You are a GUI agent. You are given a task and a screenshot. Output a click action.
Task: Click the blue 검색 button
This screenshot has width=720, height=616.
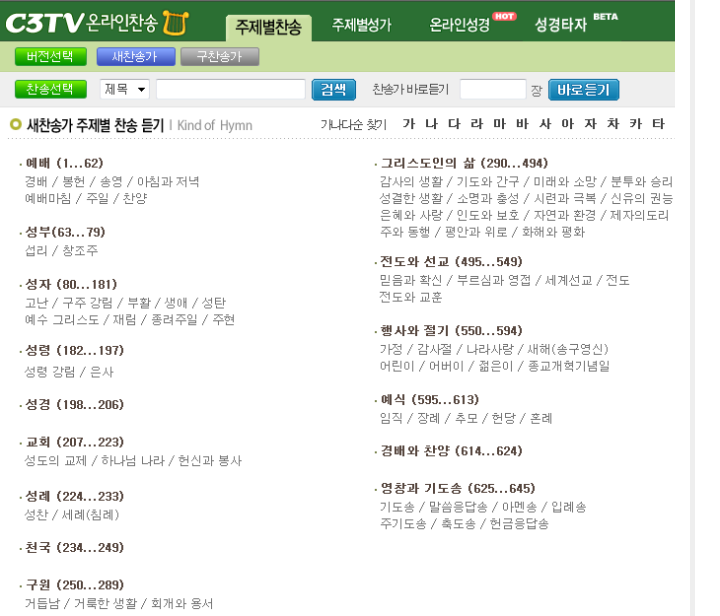333,90
